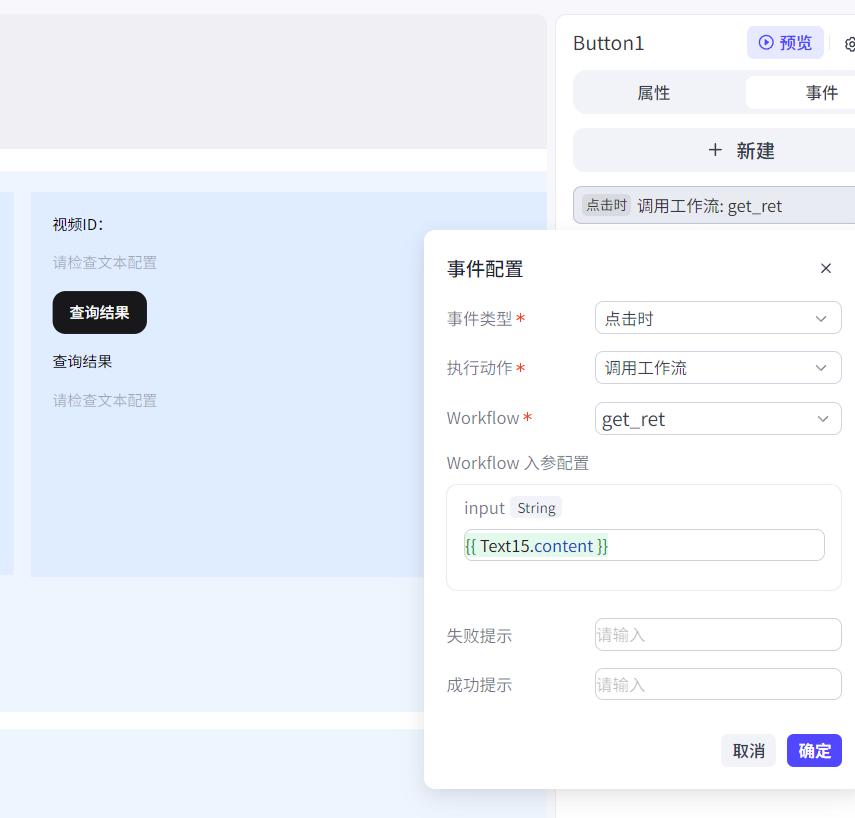This screenshot has height=818, width=855.
Task: Click the 预览 play icon
Action: 767,42
